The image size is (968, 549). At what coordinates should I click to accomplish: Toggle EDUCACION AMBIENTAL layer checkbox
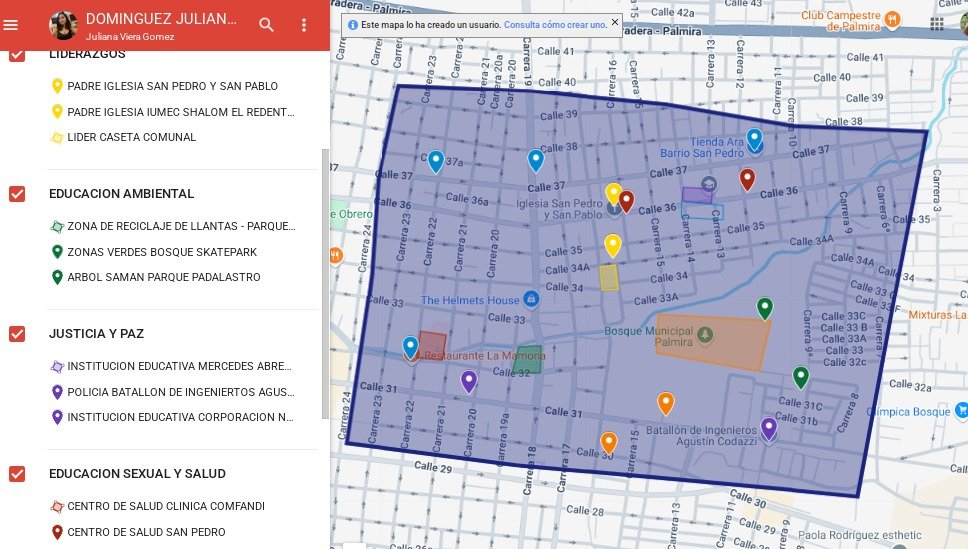click(x=17, y=194)
